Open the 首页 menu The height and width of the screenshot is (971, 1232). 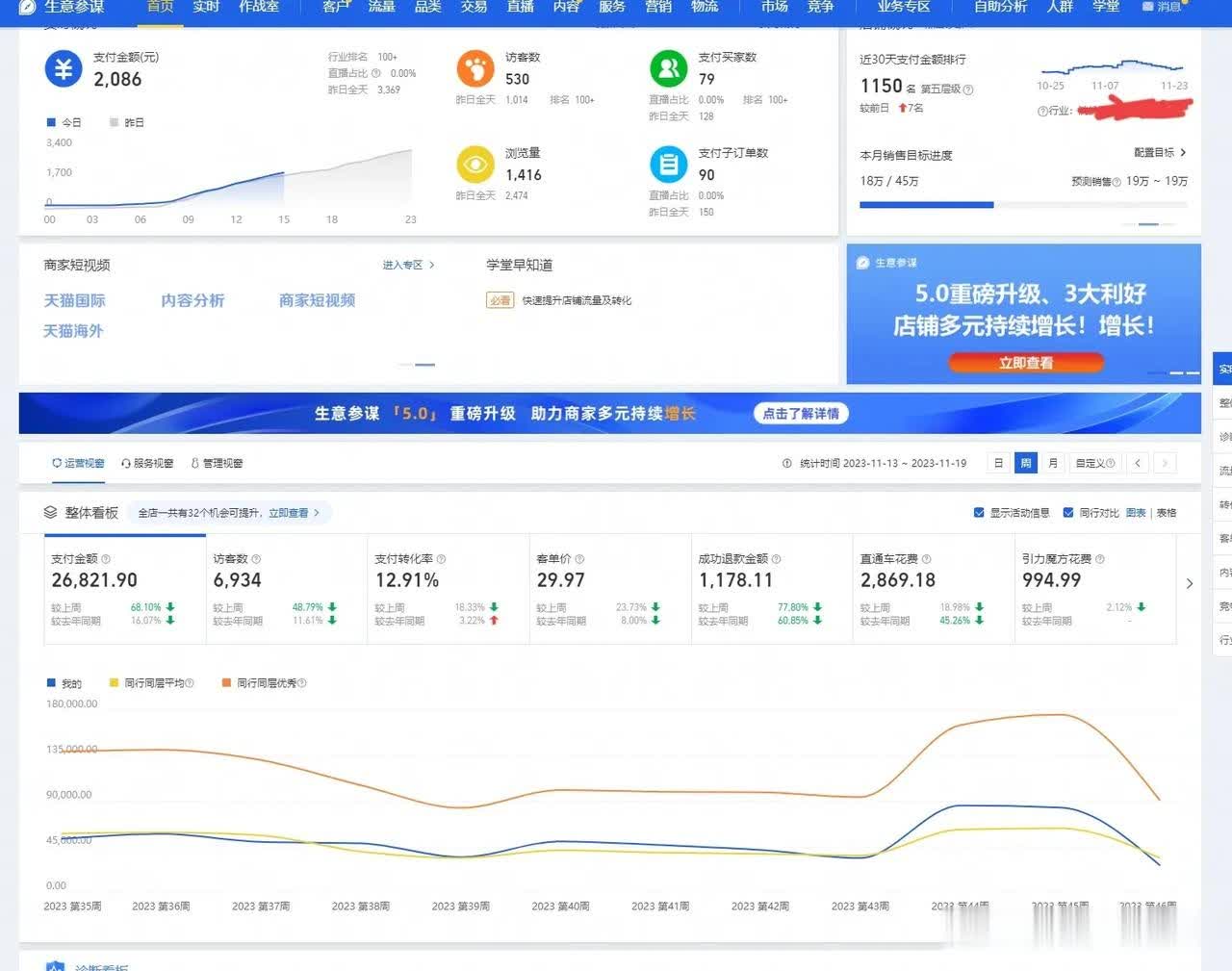click(x=160, y=7)
